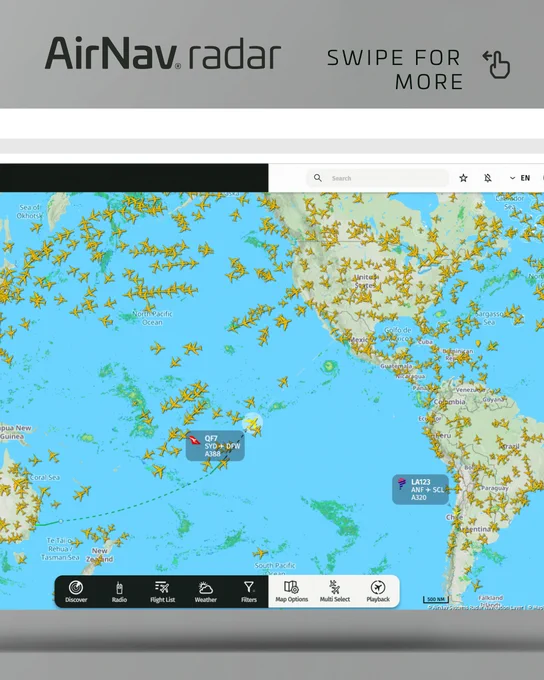Start flight Playback

pyautogui.click(x=378, y=592)
